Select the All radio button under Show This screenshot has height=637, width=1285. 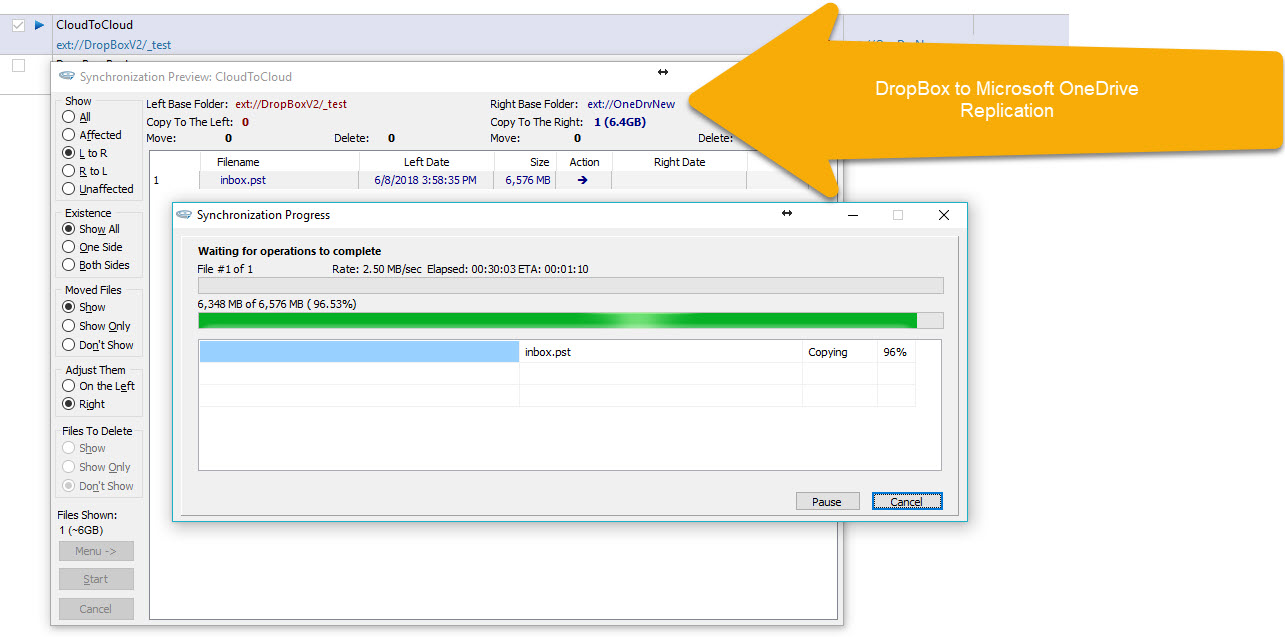(x=69, y=117)
